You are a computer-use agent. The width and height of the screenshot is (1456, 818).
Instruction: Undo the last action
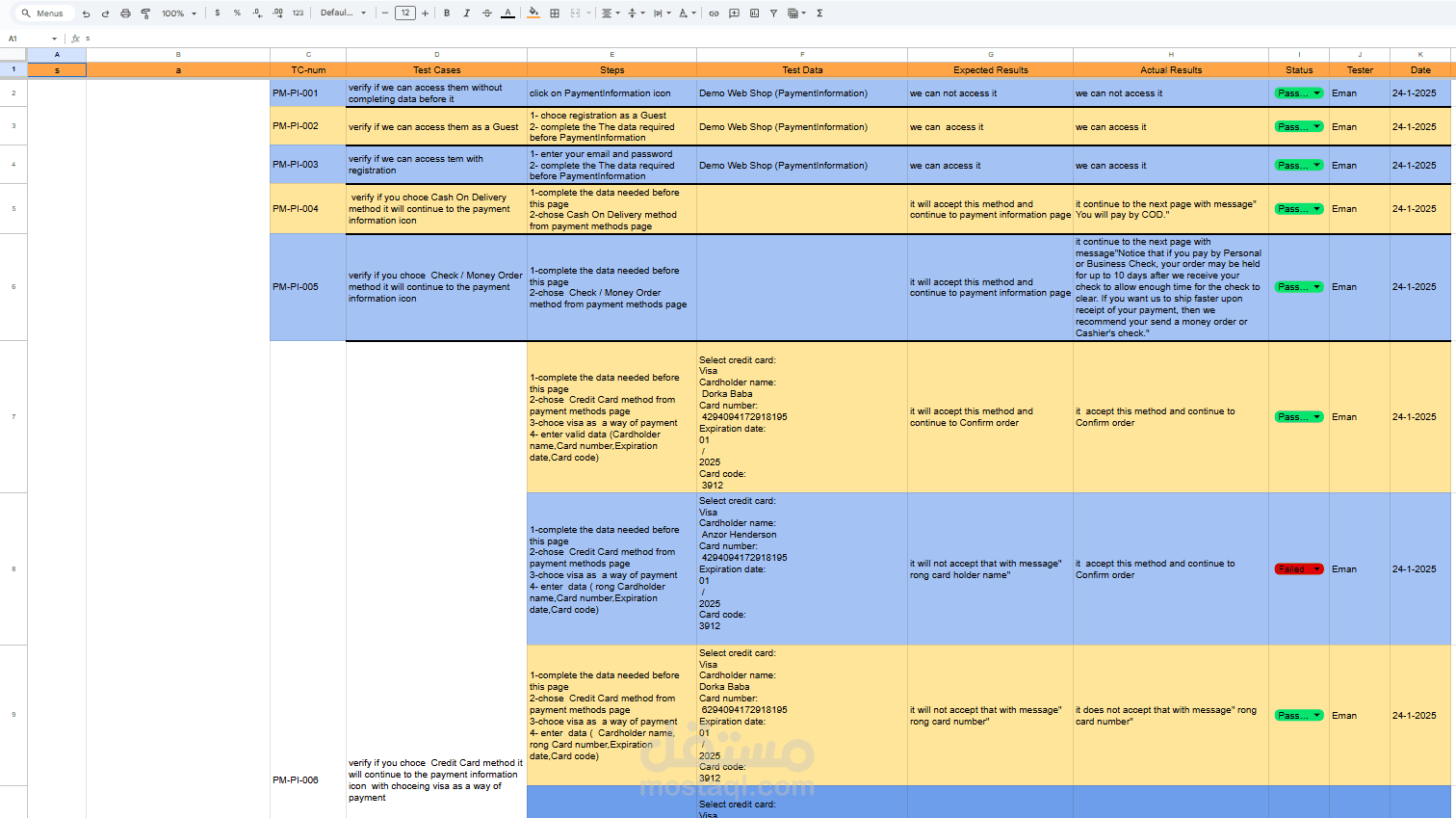87,13
